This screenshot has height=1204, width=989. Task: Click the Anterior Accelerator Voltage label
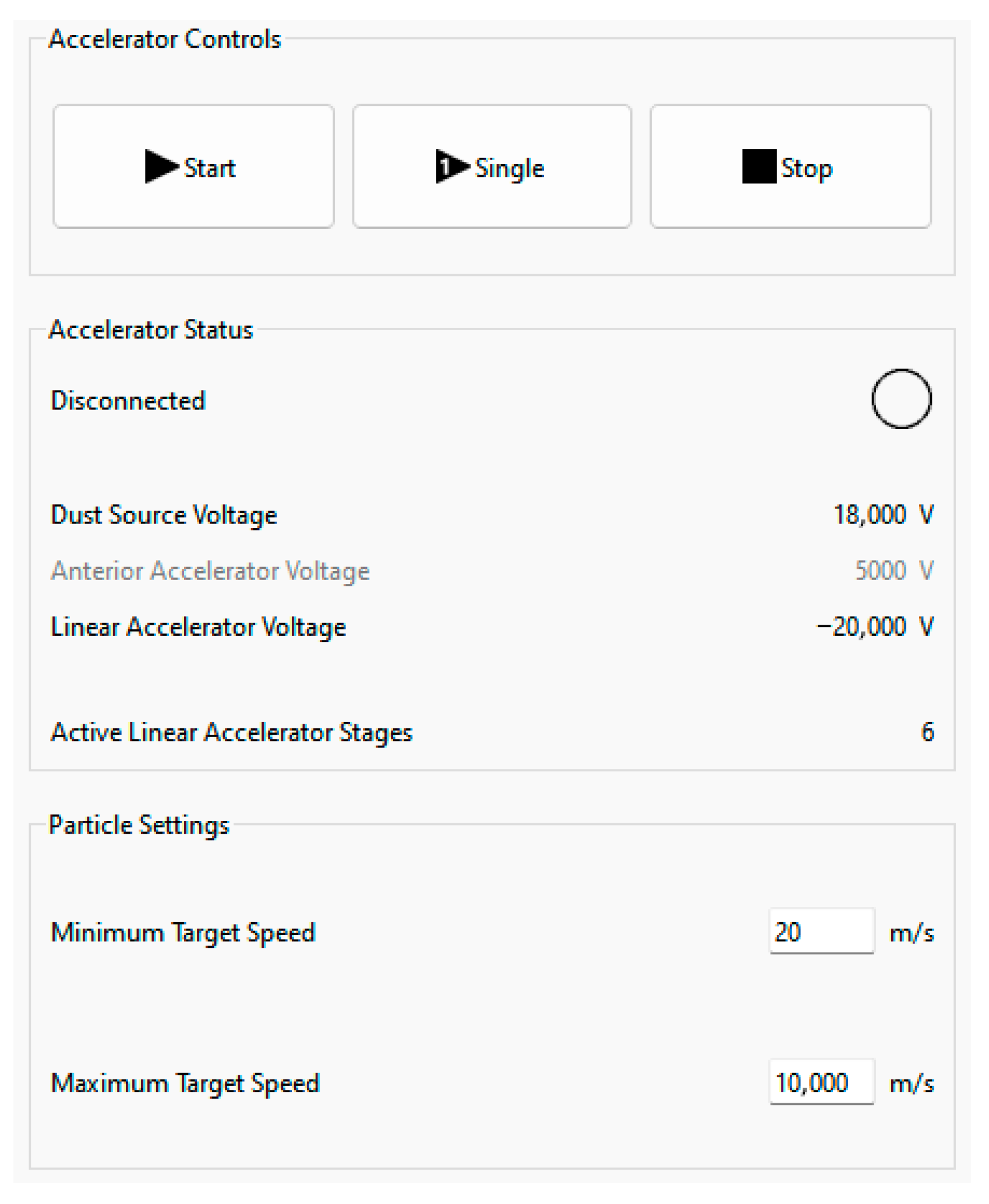(x=210, y=571)
